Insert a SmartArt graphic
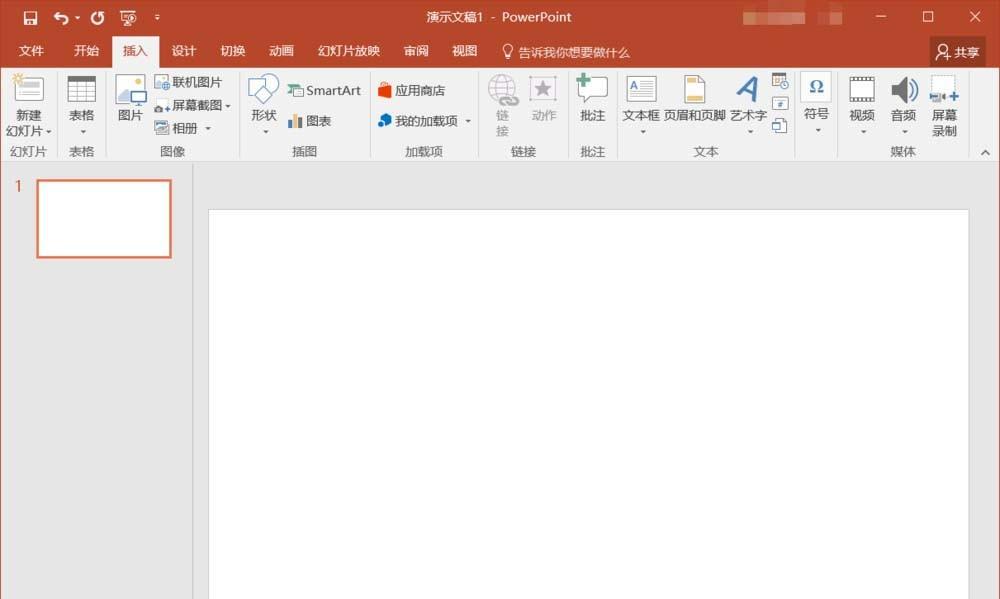Image resolution: width=1000 pixels, height=599 pixels. tap(323, 89)
